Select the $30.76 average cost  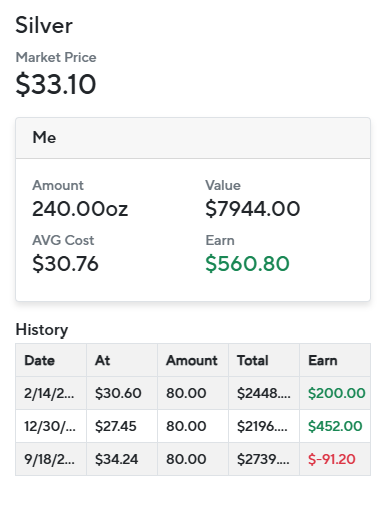(x=65, y=264)
